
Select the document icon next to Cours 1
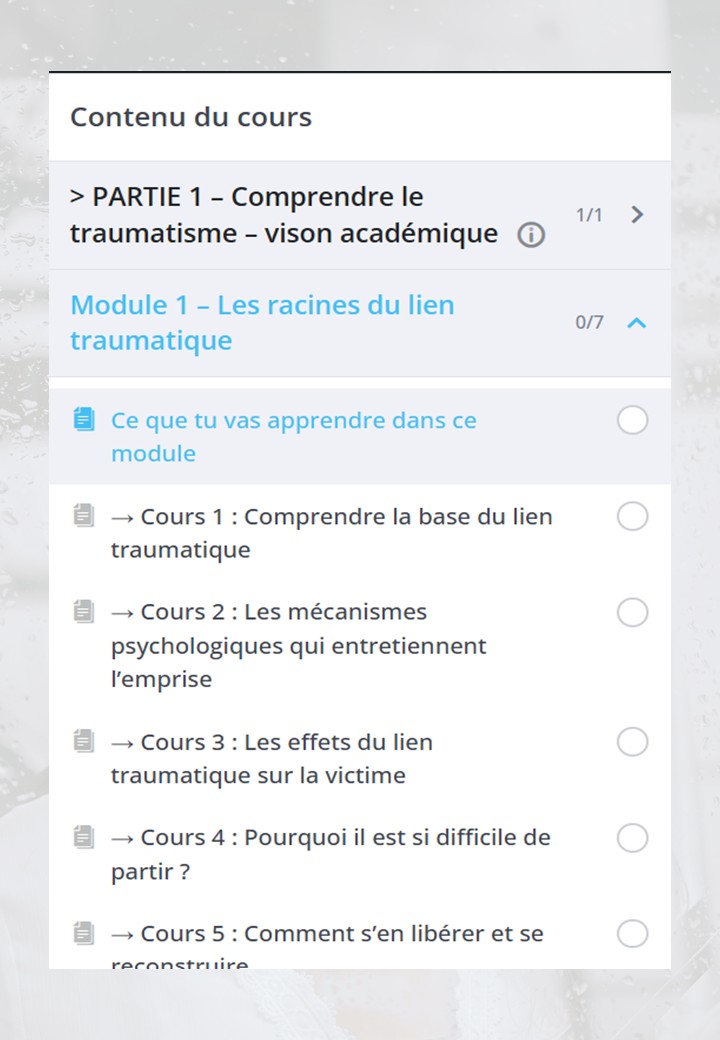coord(84,516)
